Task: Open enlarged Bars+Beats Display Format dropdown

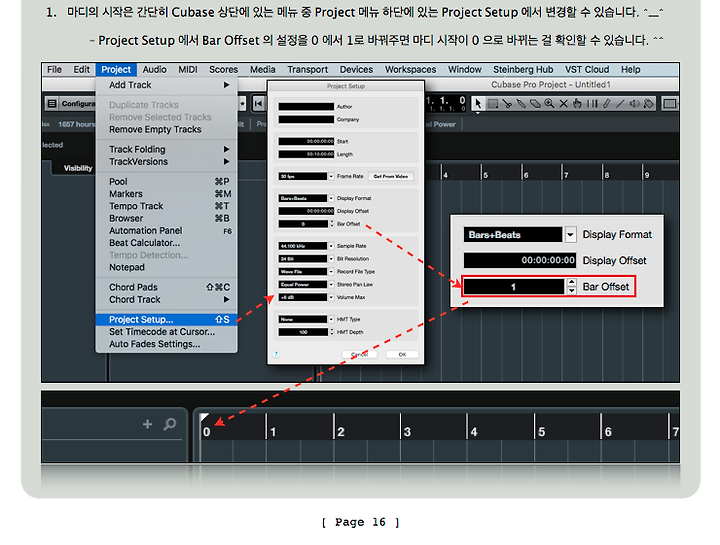Action: 570,235
